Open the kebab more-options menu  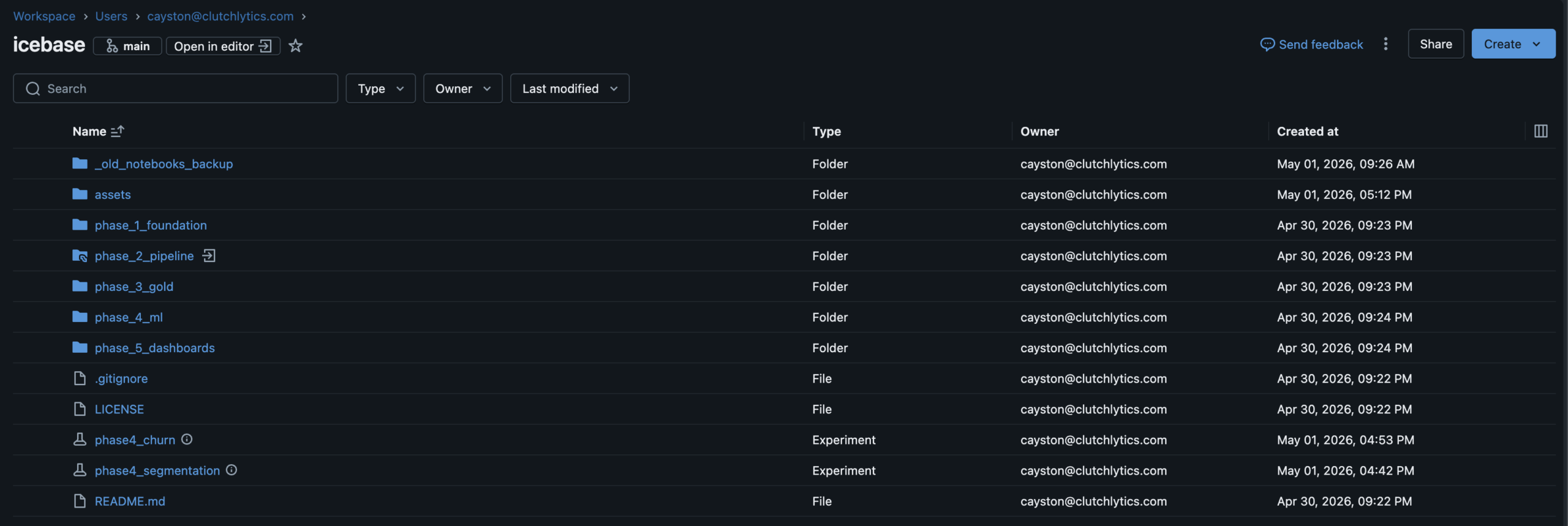click(1385, 44)
